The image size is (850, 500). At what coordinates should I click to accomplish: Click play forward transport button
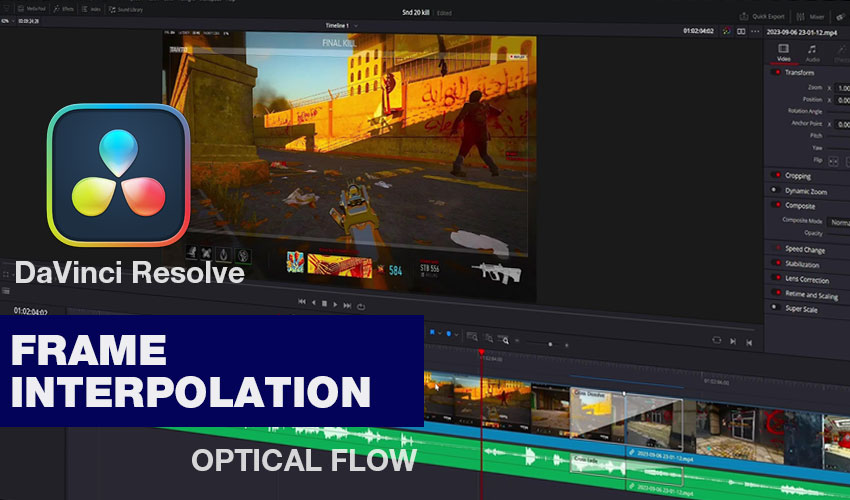tap(335, 305)
